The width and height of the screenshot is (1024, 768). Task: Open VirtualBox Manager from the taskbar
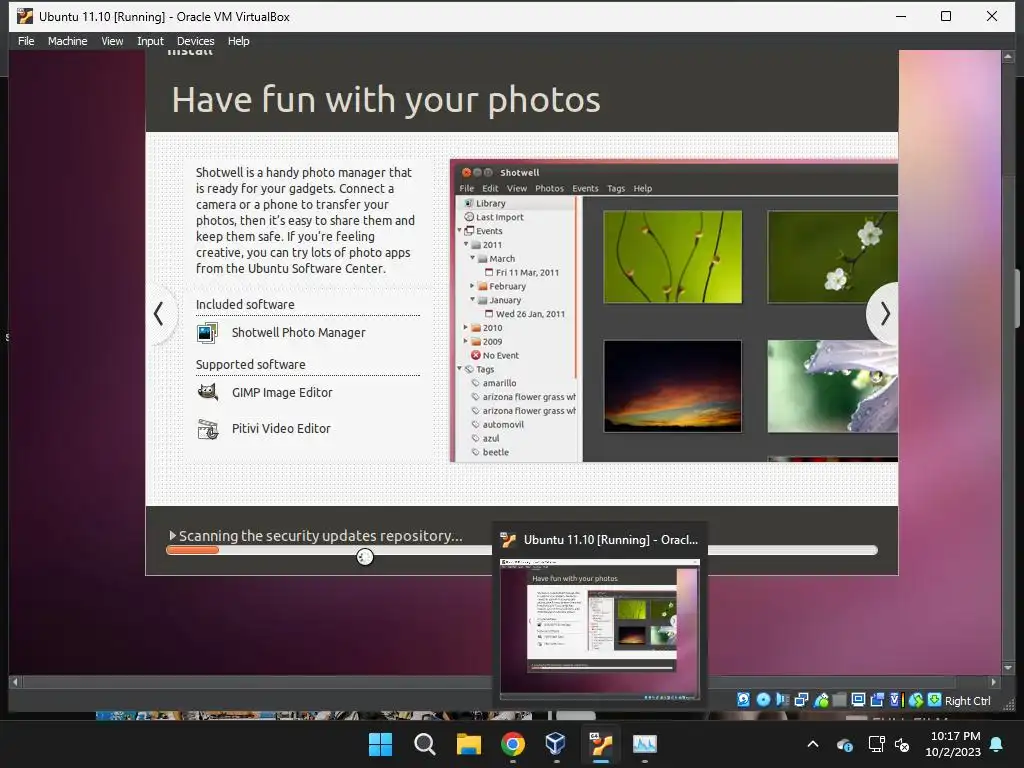point(556,744)
